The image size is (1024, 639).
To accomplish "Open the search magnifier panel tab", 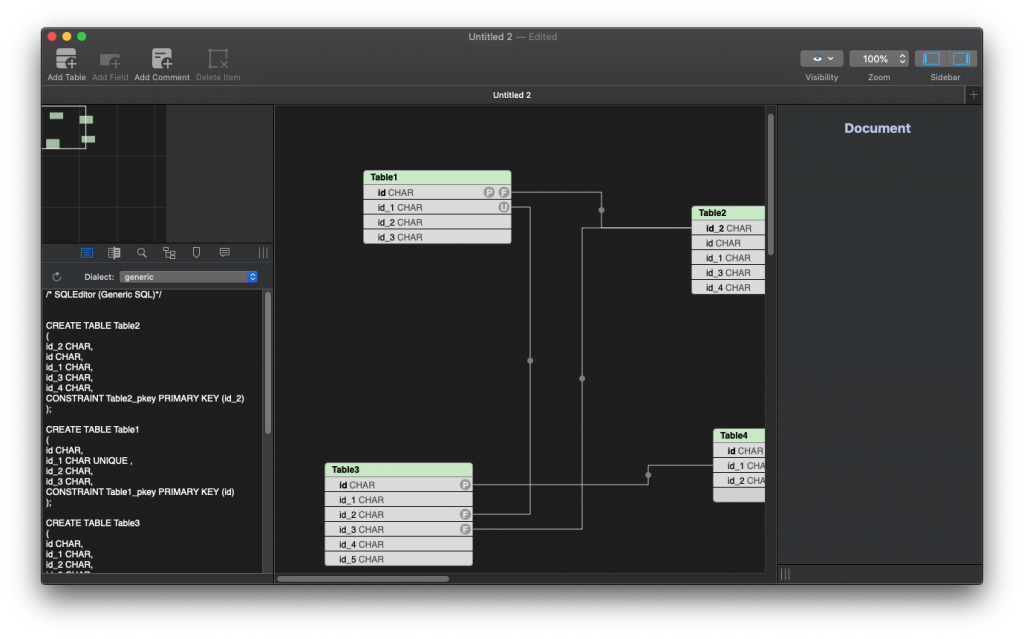I will tap(142, 253).
